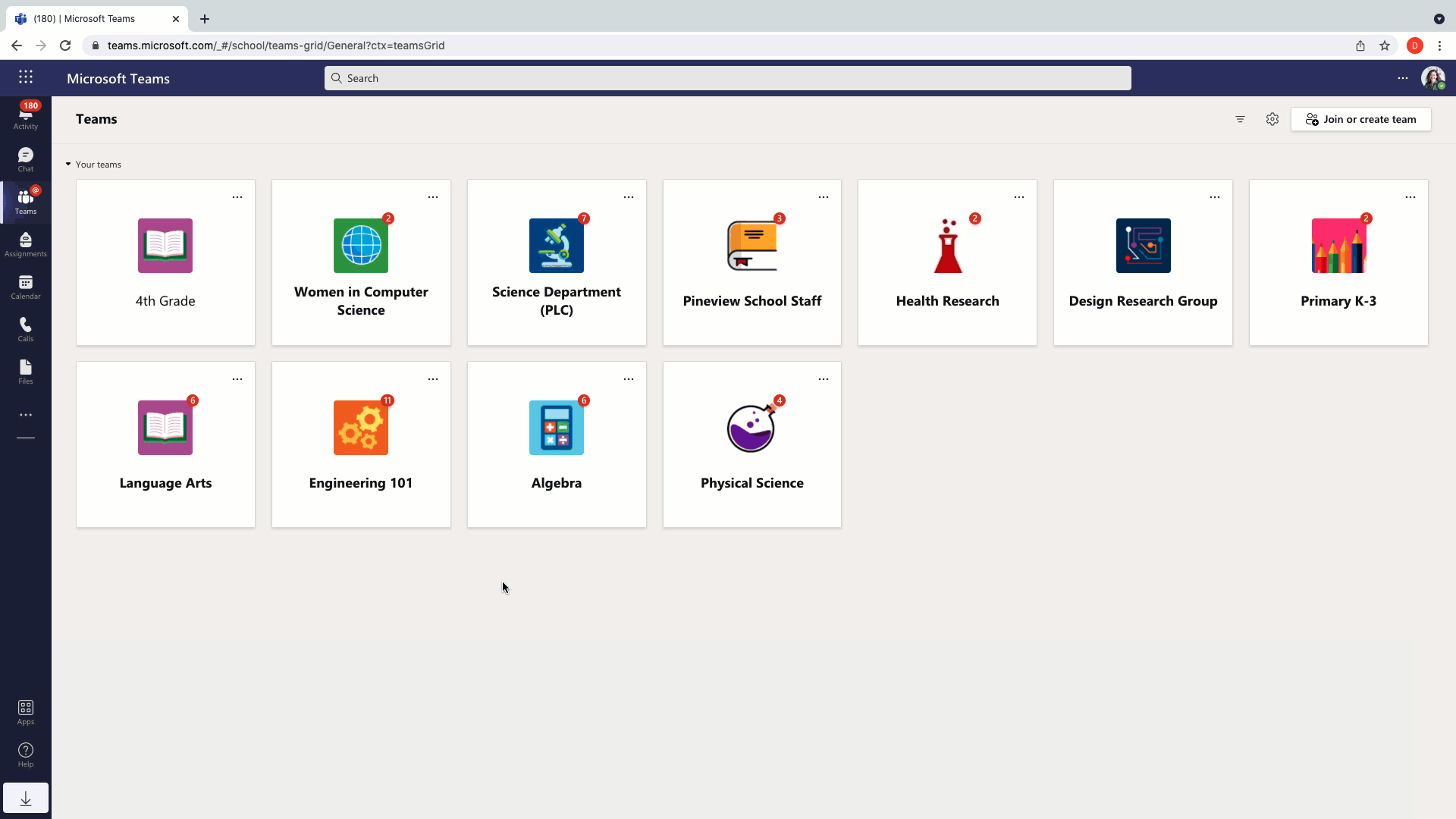The width and height of the screenshot is (1456, 819).
Task: Open the Activity feed icon
Action: pyautogui.click(x=25, y=117)
